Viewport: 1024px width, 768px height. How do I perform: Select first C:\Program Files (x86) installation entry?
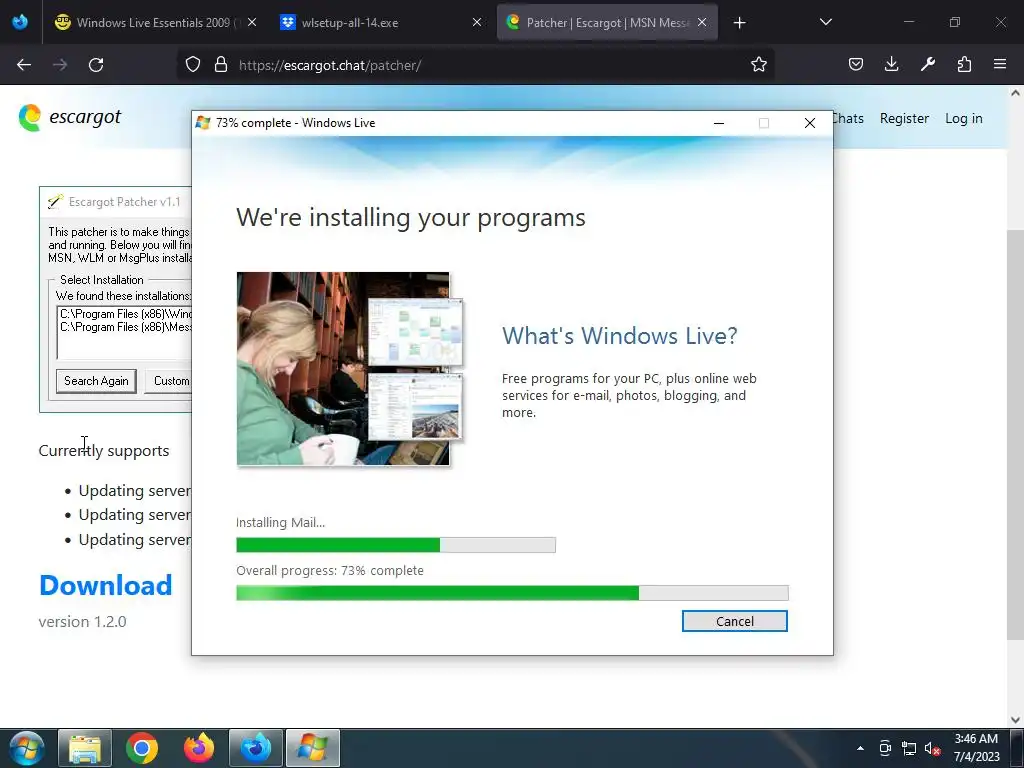coord(125,313)
